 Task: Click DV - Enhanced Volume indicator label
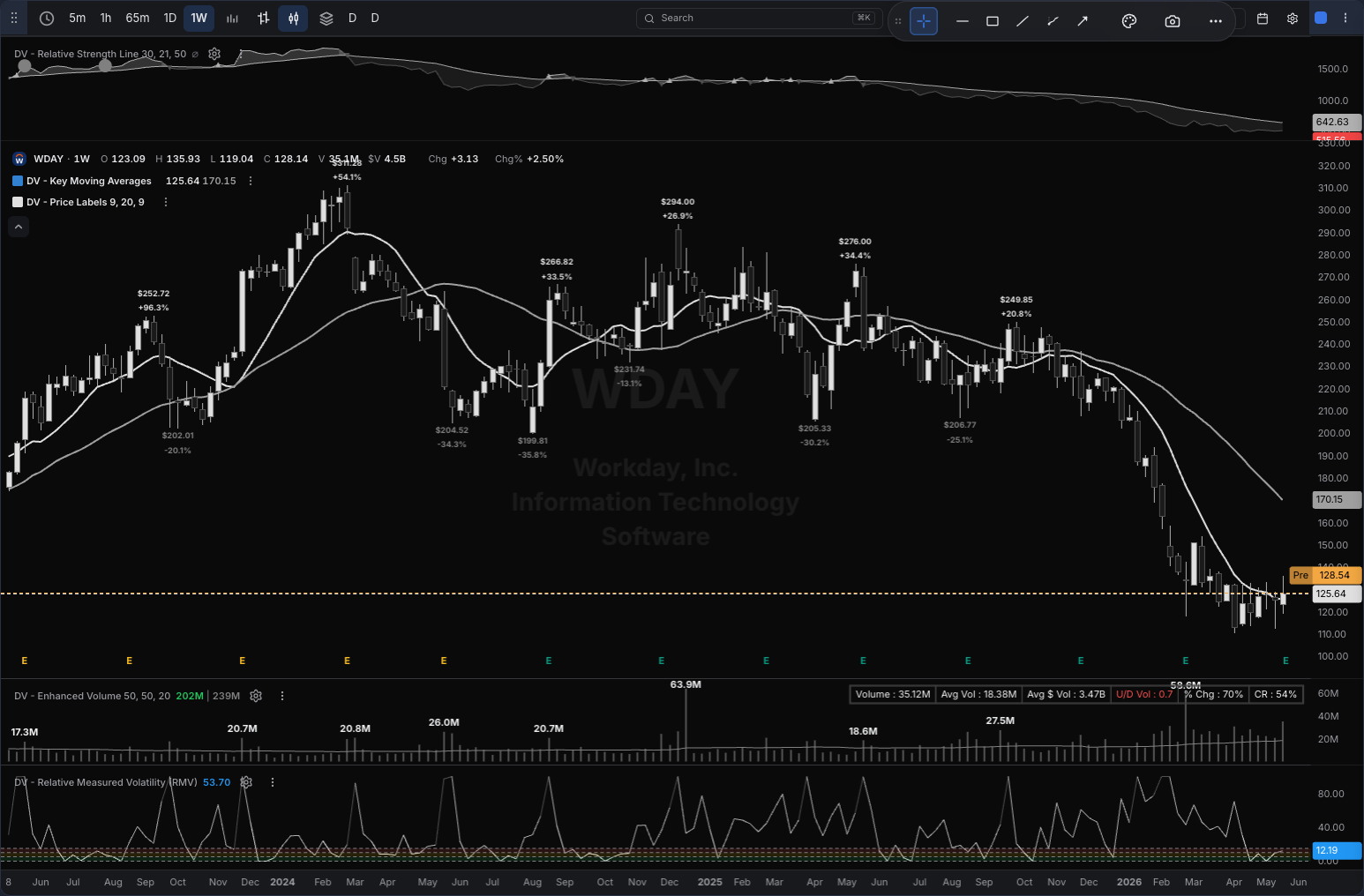[x=92, y=696]
